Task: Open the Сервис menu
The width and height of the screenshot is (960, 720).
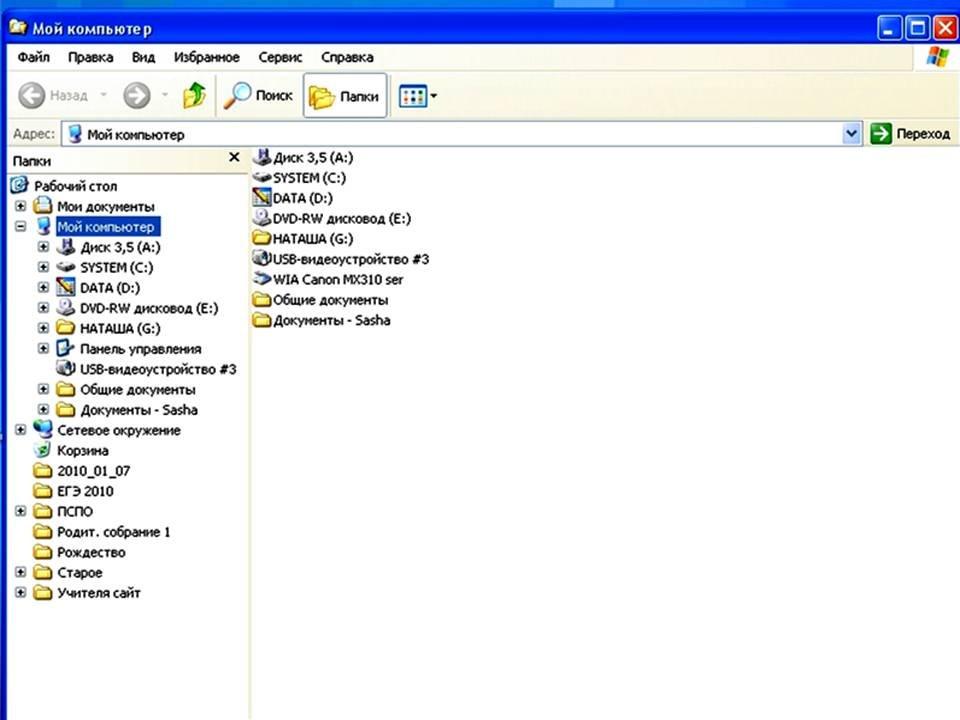Action: pos(280,57)
